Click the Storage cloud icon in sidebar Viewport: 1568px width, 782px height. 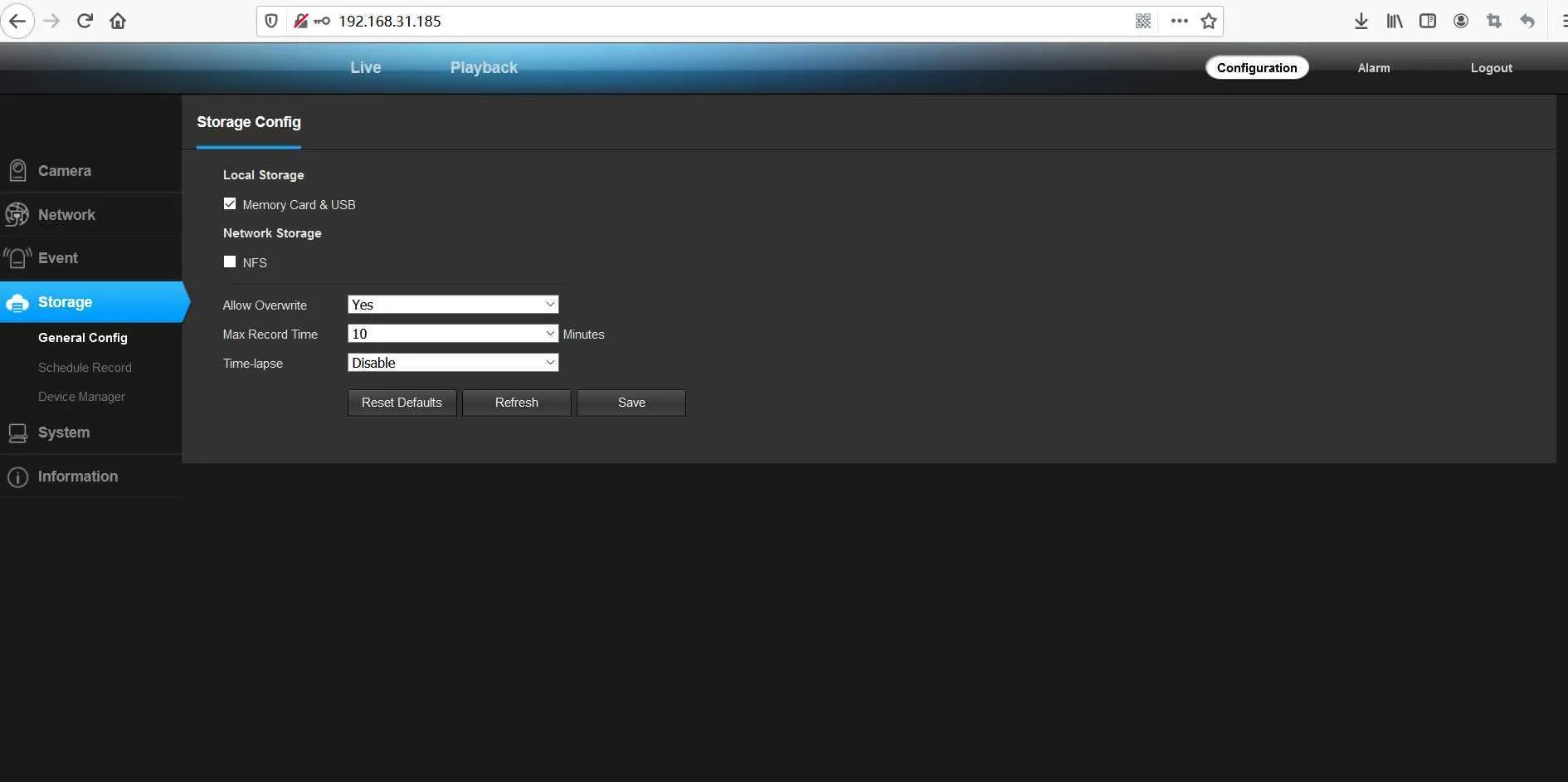(x=17, y=303)
